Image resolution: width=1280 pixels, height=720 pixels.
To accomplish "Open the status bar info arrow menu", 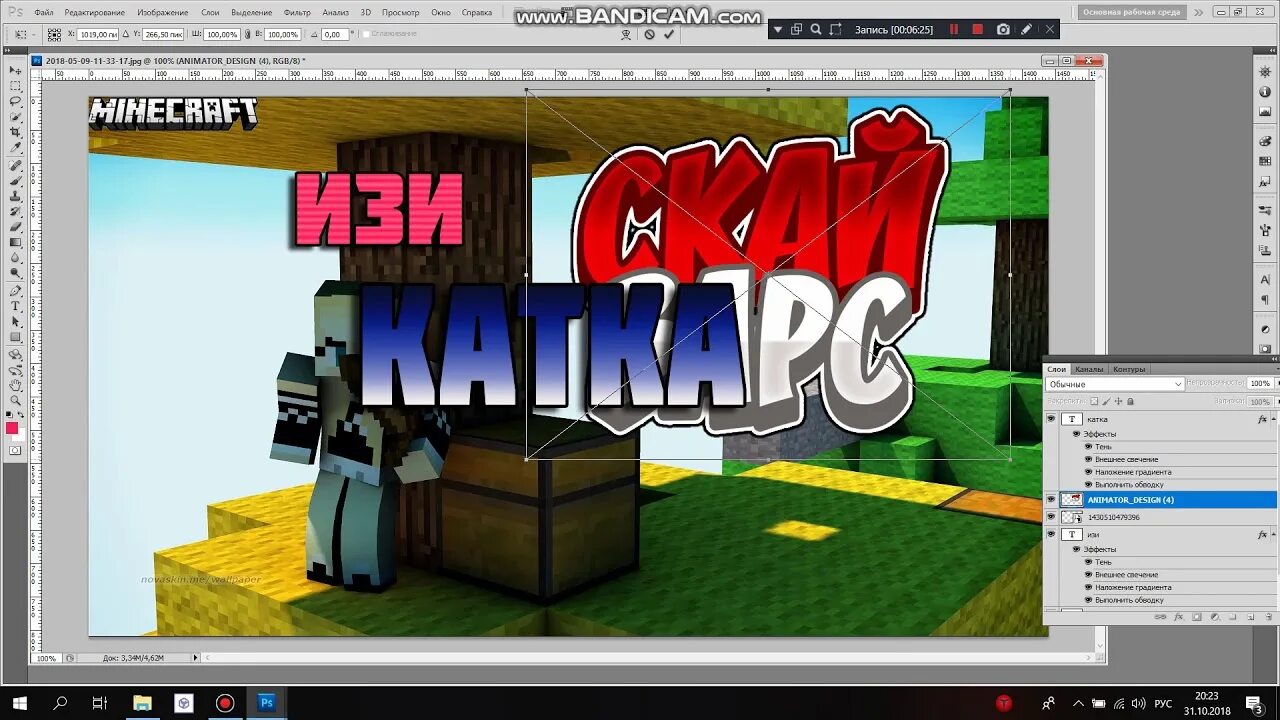I will [195, 658].
